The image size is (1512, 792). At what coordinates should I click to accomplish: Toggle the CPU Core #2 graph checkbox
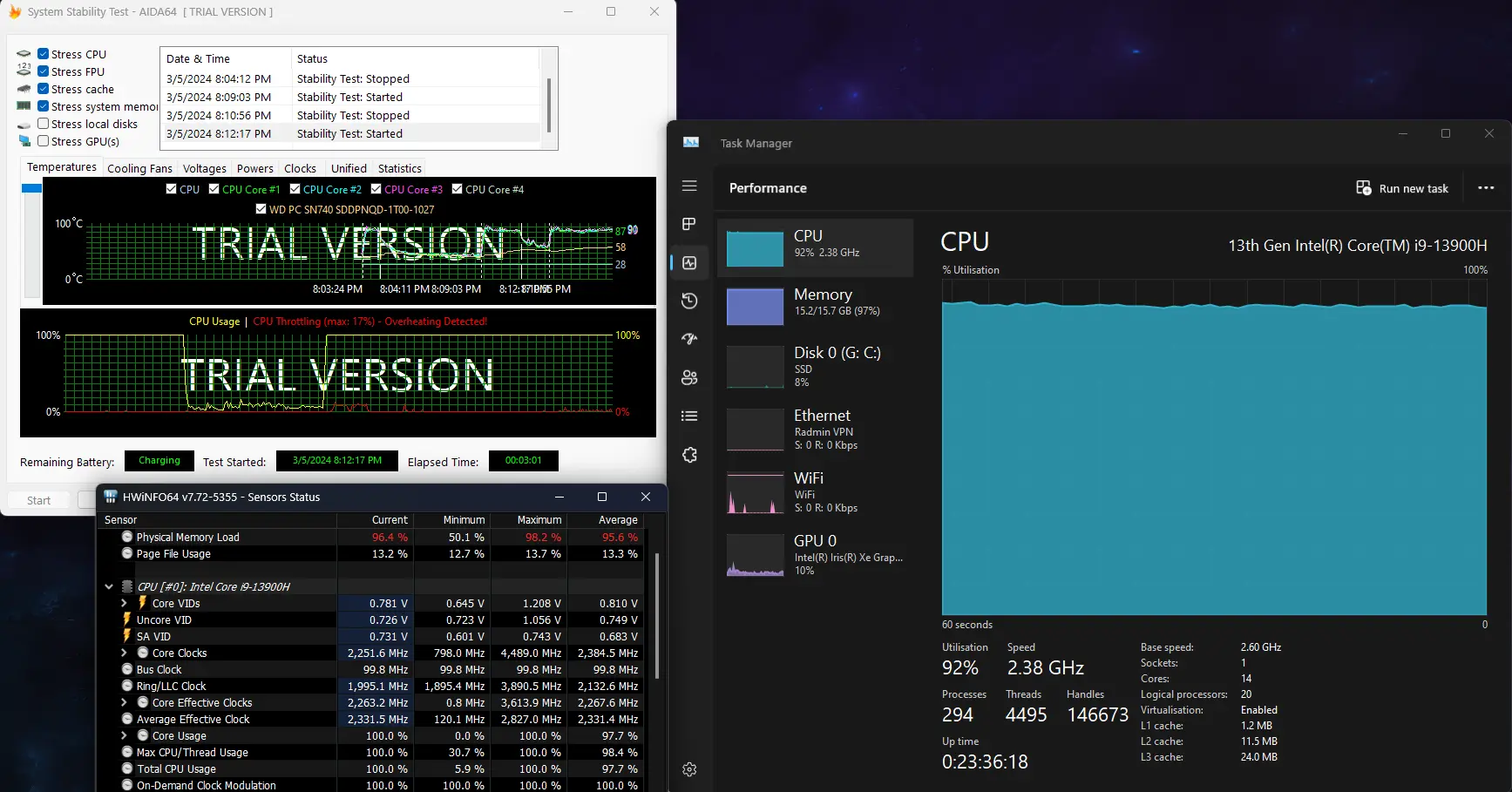coord(295,189)
